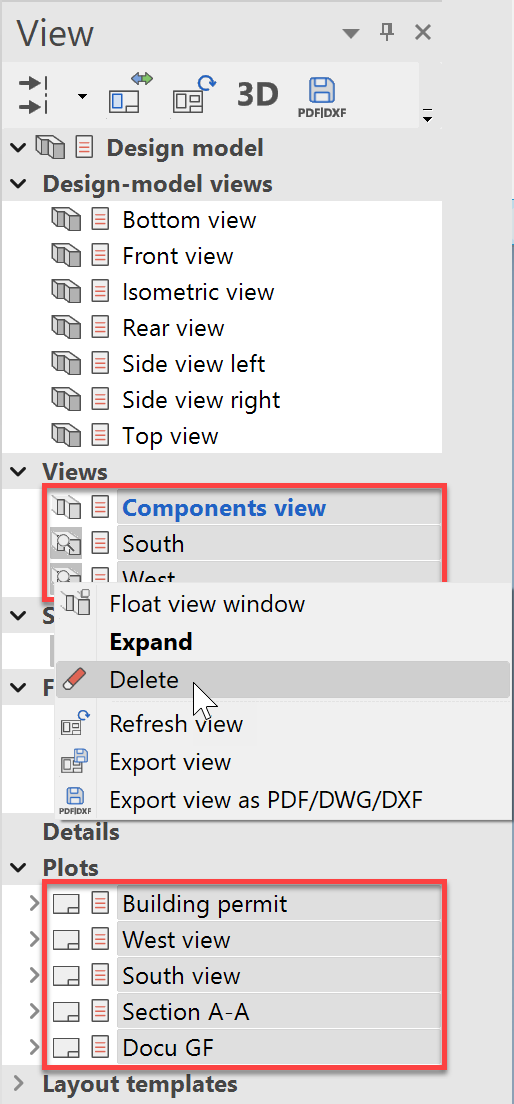
Task: Click the magnifier view icon beside South
Action: click(x=66, y=544)
